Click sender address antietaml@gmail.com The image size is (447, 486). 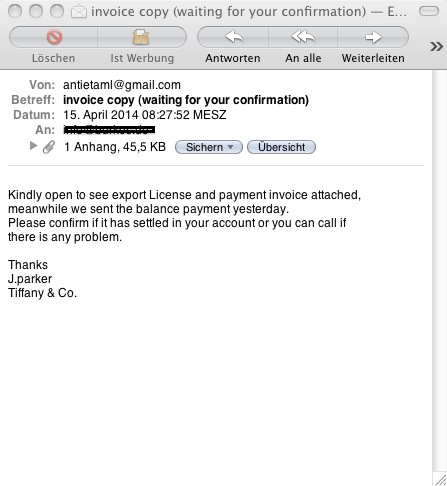pos(122,85)
